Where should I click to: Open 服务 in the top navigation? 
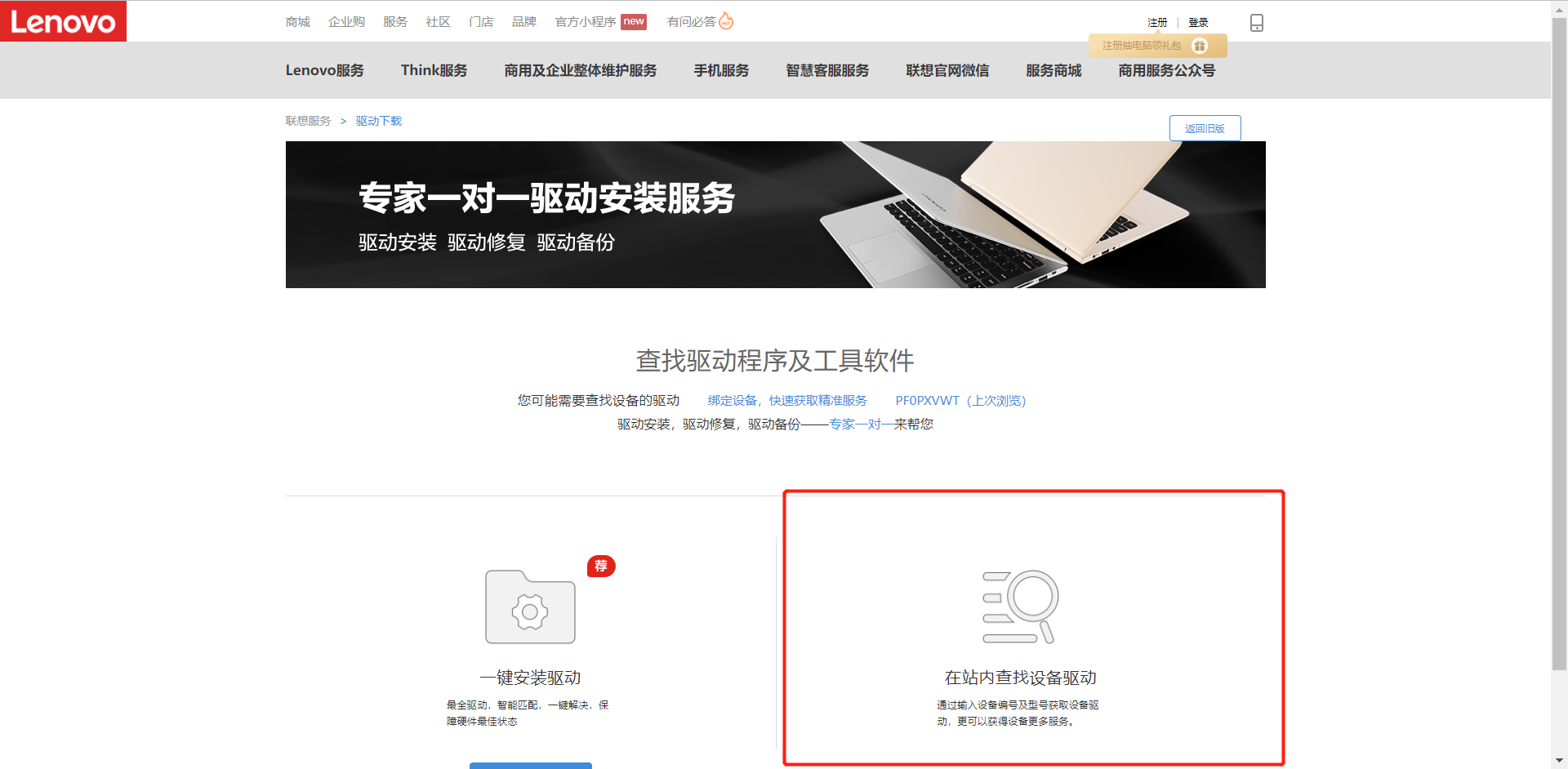395,22
